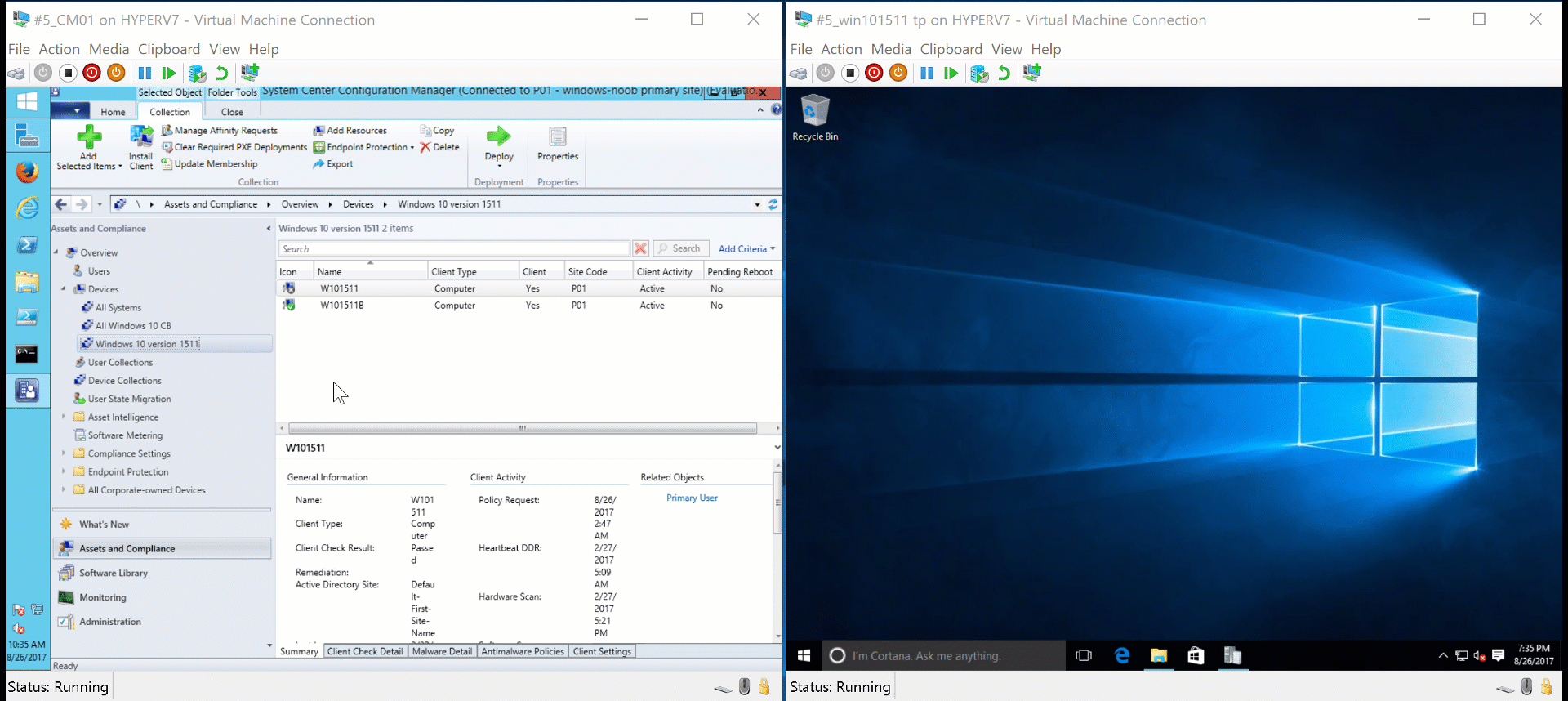
Task: Click Update Membership in ribbon
Action: (x=210, y=163)
